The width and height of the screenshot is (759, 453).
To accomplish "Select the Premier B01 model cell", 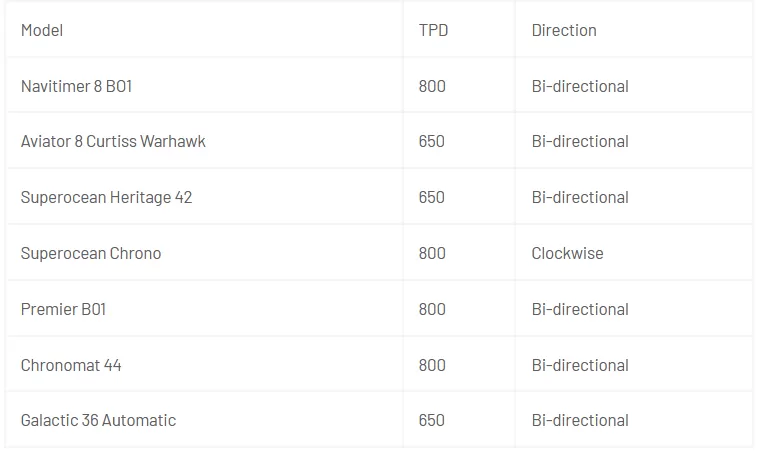I will (x=63, y=309).
